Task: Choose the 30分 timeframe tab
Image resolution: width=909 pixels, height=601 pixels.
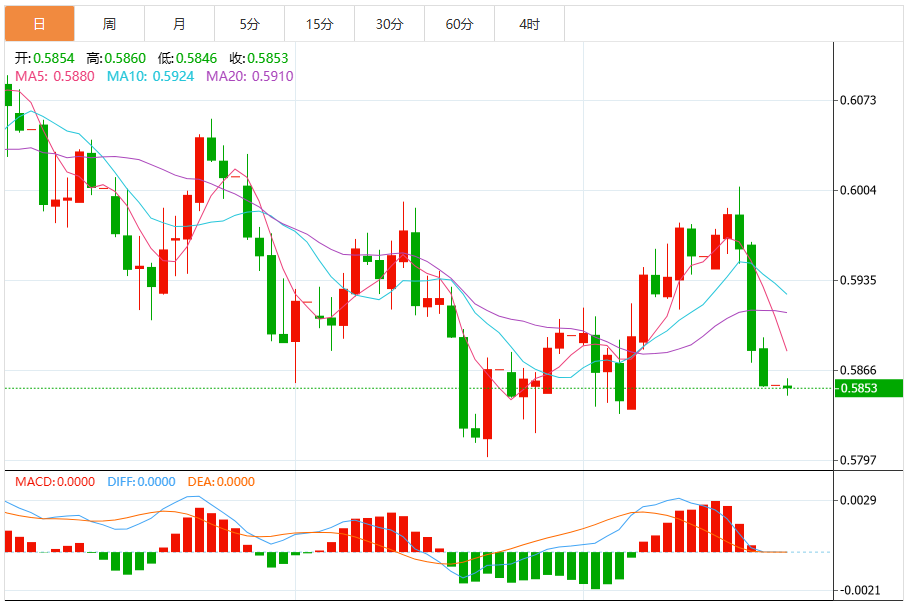Action: (389, 23)
